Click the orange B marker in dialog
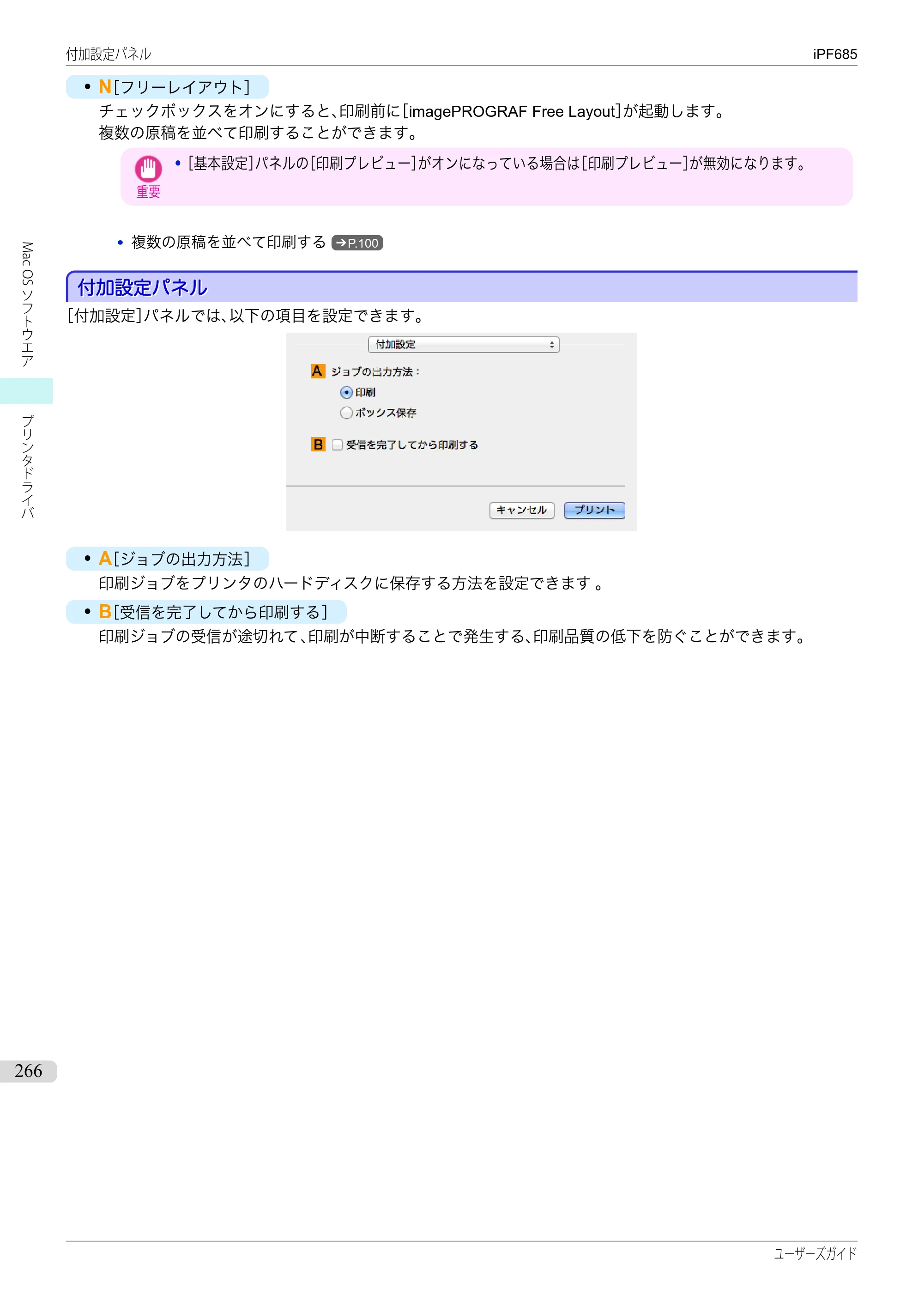Viewport: 924px width, 1307px height. tap(318, 444)
